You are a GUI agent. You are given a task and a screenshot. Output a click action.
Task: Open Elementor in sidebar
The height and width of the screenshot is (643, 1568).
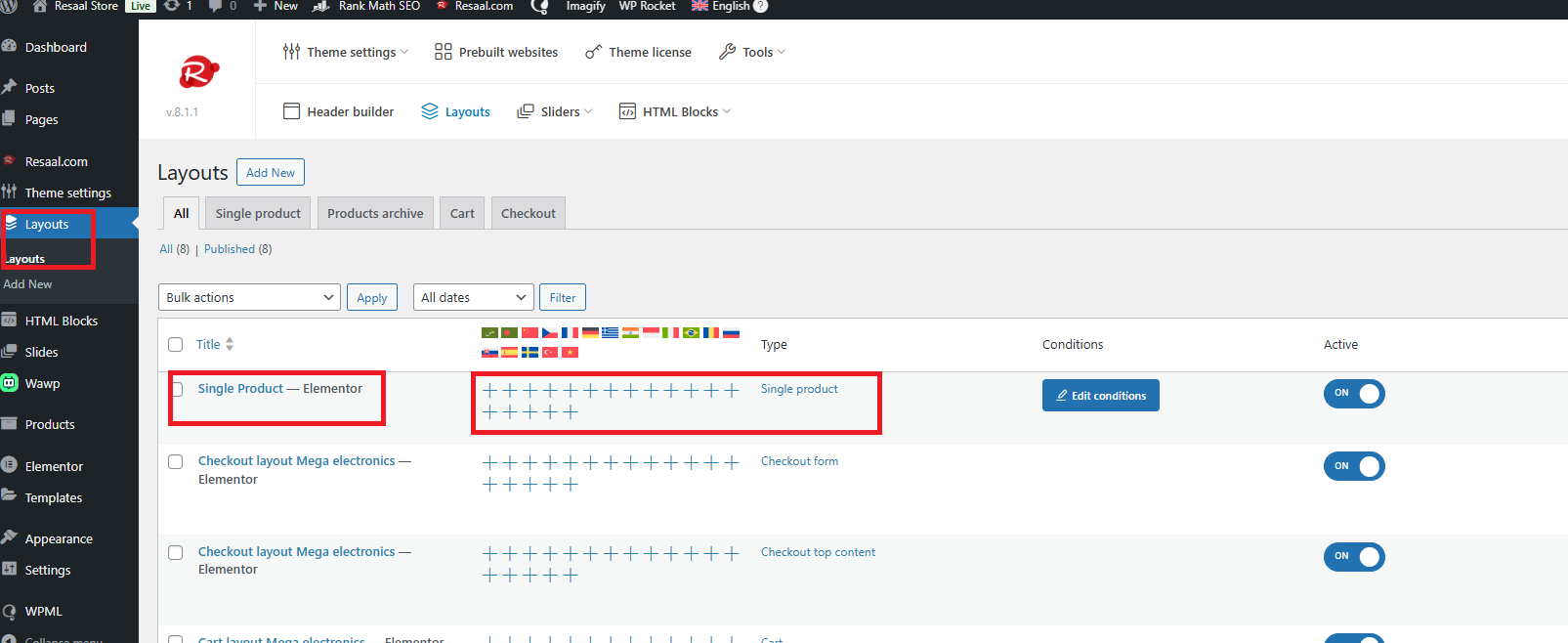click(54, 466)
